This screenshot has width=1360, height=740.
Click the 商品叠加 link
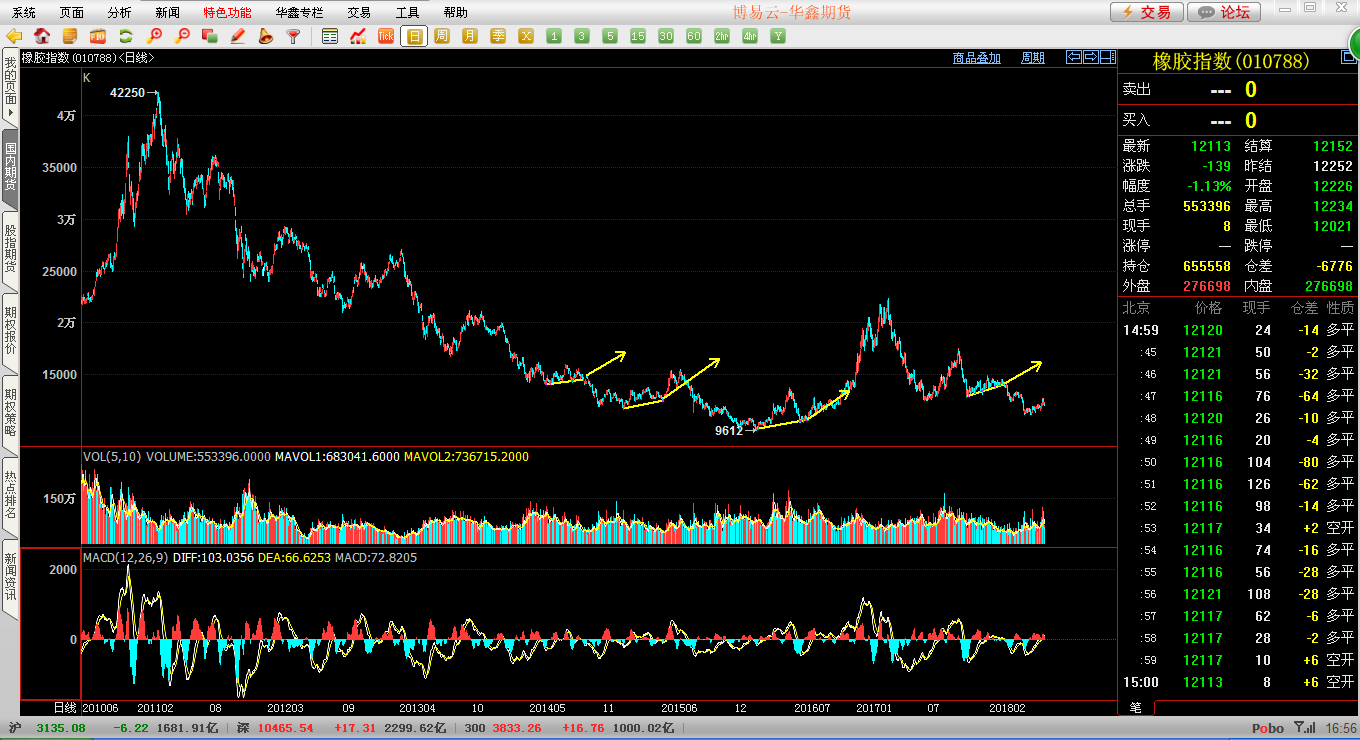(977, 58)
